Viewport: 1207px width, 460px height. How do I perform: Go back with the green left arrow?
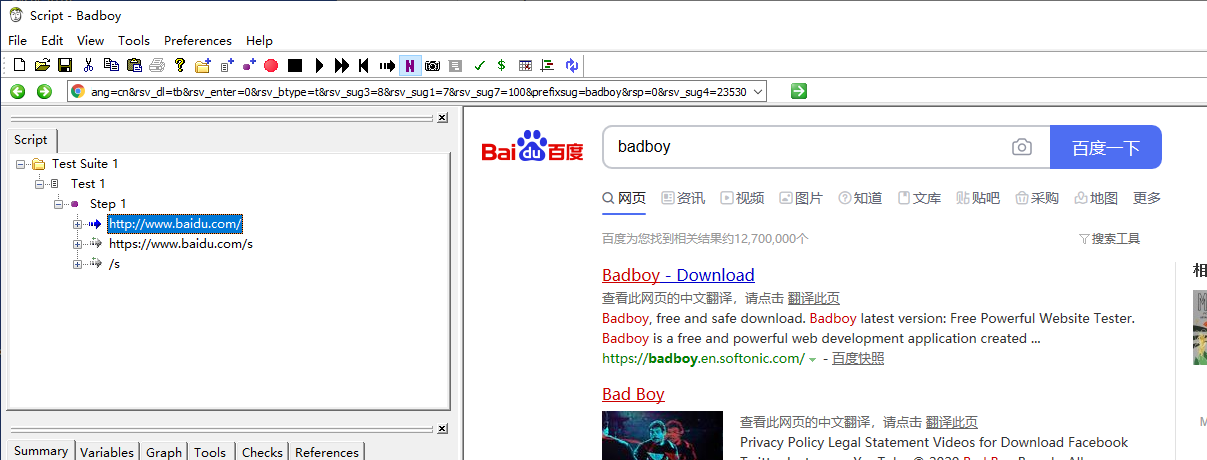pos(17,92)
